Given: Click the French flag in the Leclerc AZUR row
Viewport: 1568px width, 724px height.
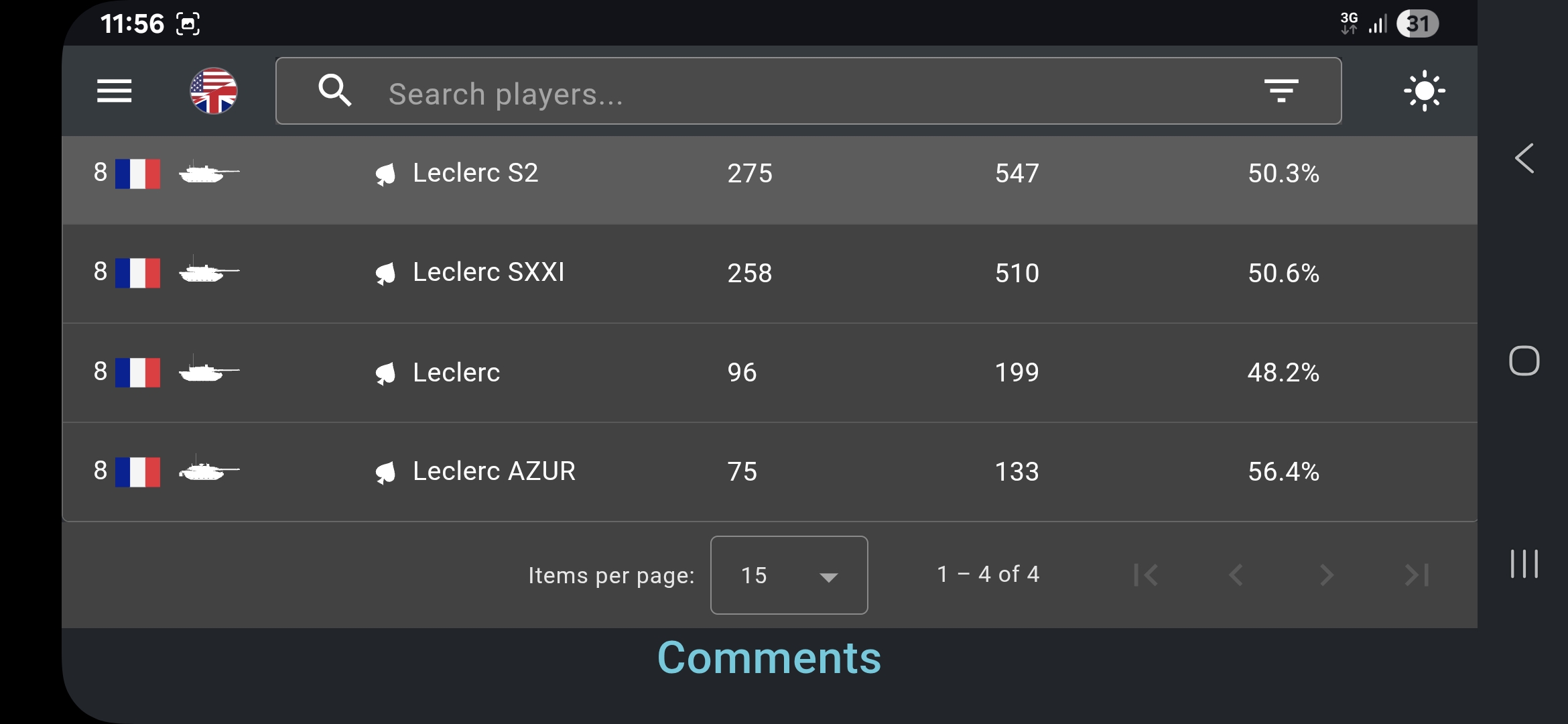Looking at the screenshot, I should point(137,472).
